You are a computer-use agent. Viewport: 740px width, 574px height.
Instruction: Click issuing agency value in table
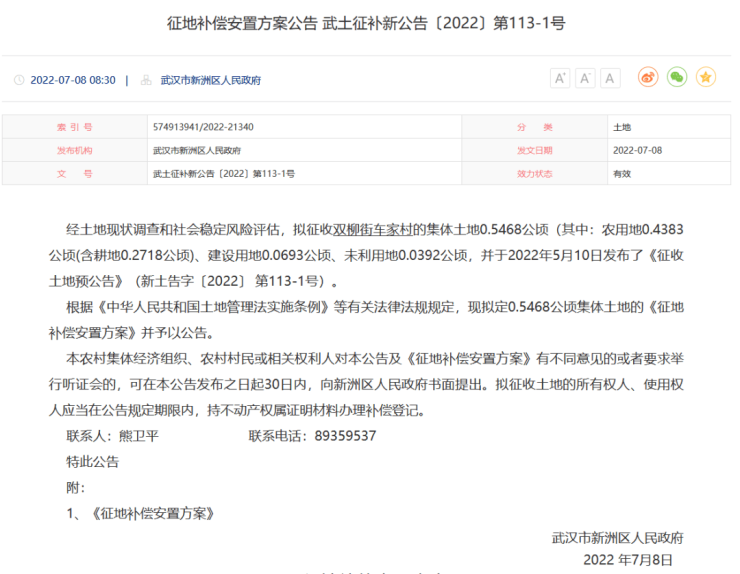197,150
